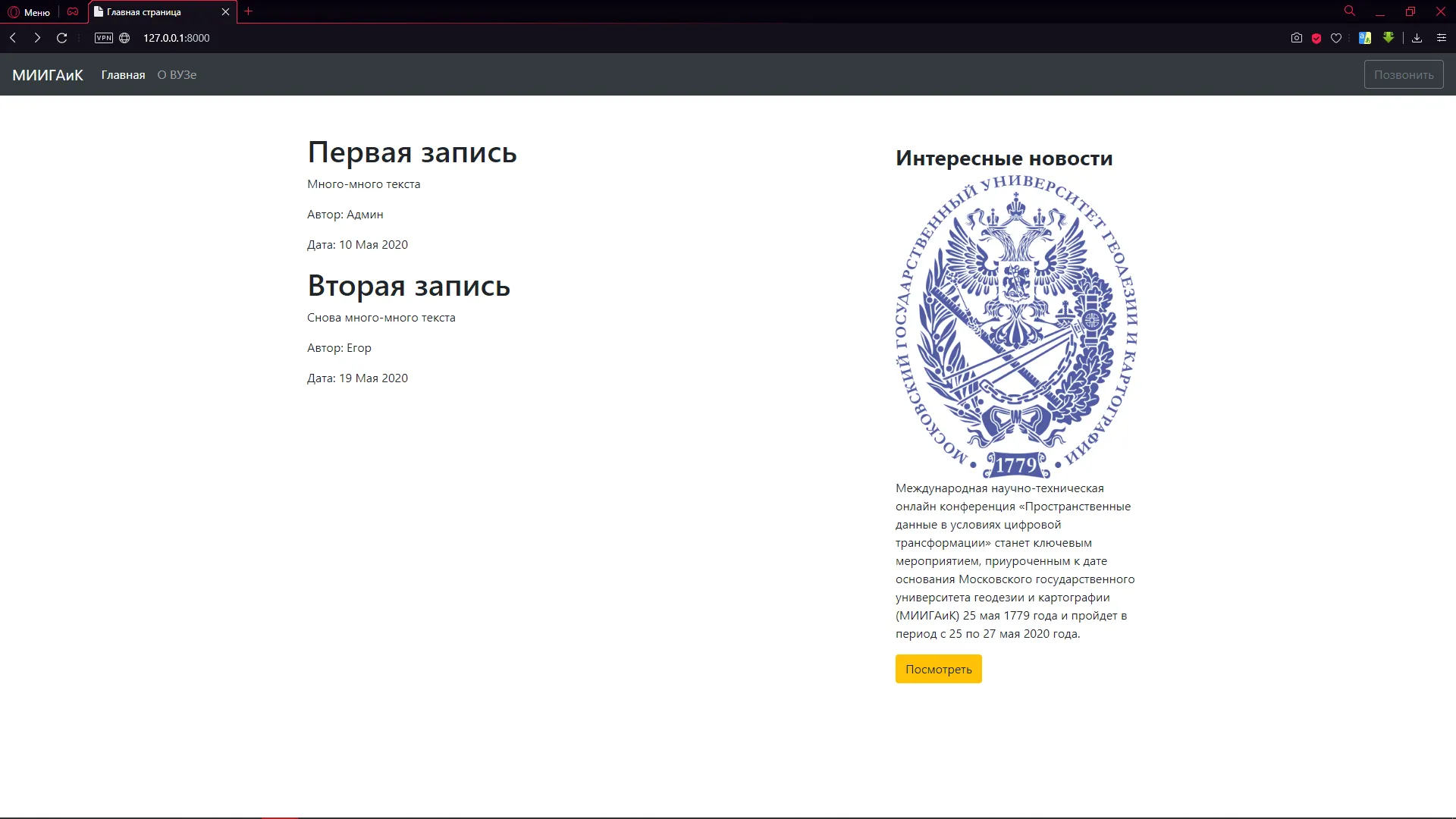Viewport: 1456px width, 819px height.
Task: Open the translator extension icon
Action: (x=1365, y=38)
